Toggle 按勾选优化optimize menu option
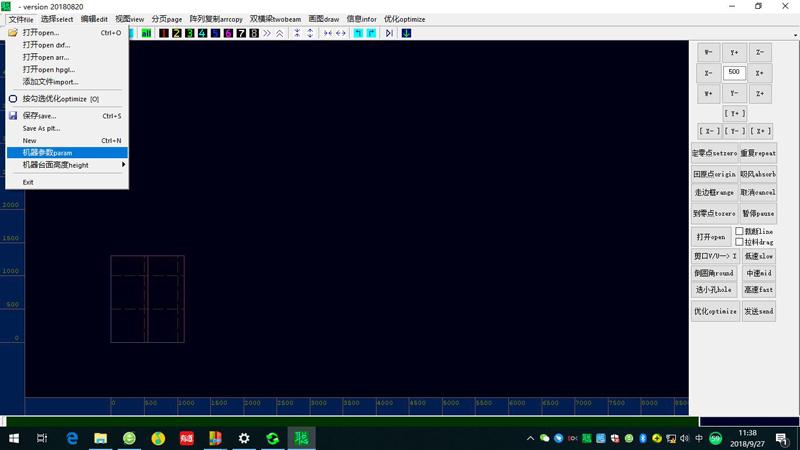 [x=67, y=99]
